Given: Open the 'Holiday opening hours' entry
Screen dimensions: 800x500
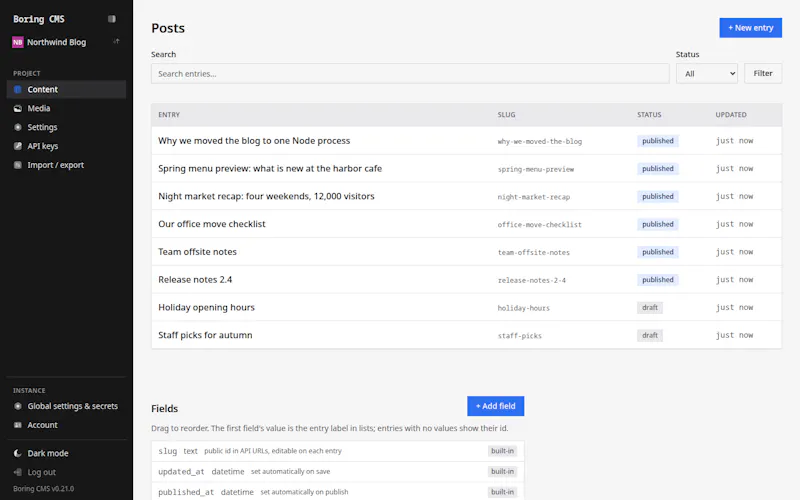Looking at the screenshot, I should [206, 307].
